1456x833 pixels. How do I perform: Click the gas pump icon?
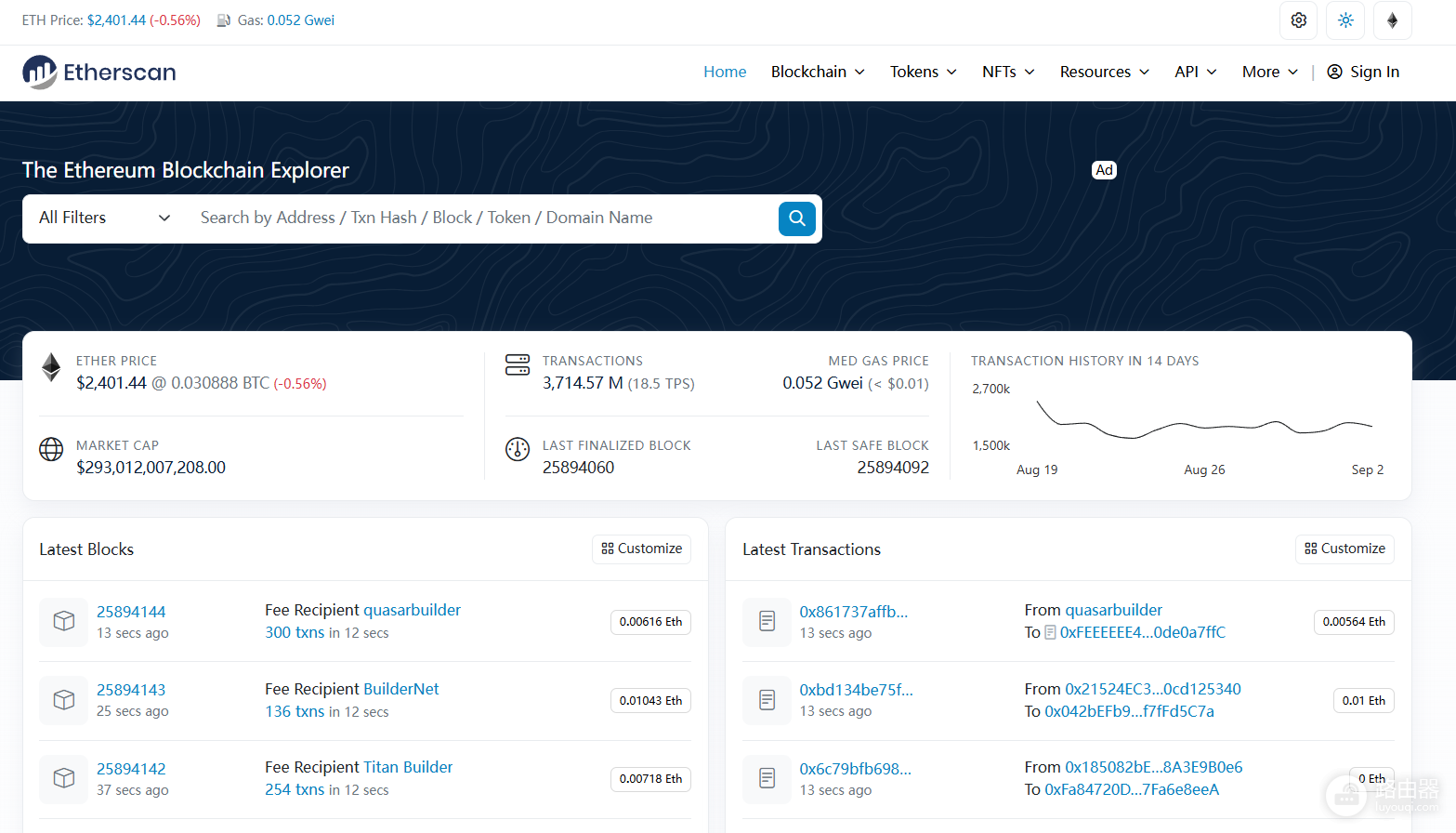point(224,20)
